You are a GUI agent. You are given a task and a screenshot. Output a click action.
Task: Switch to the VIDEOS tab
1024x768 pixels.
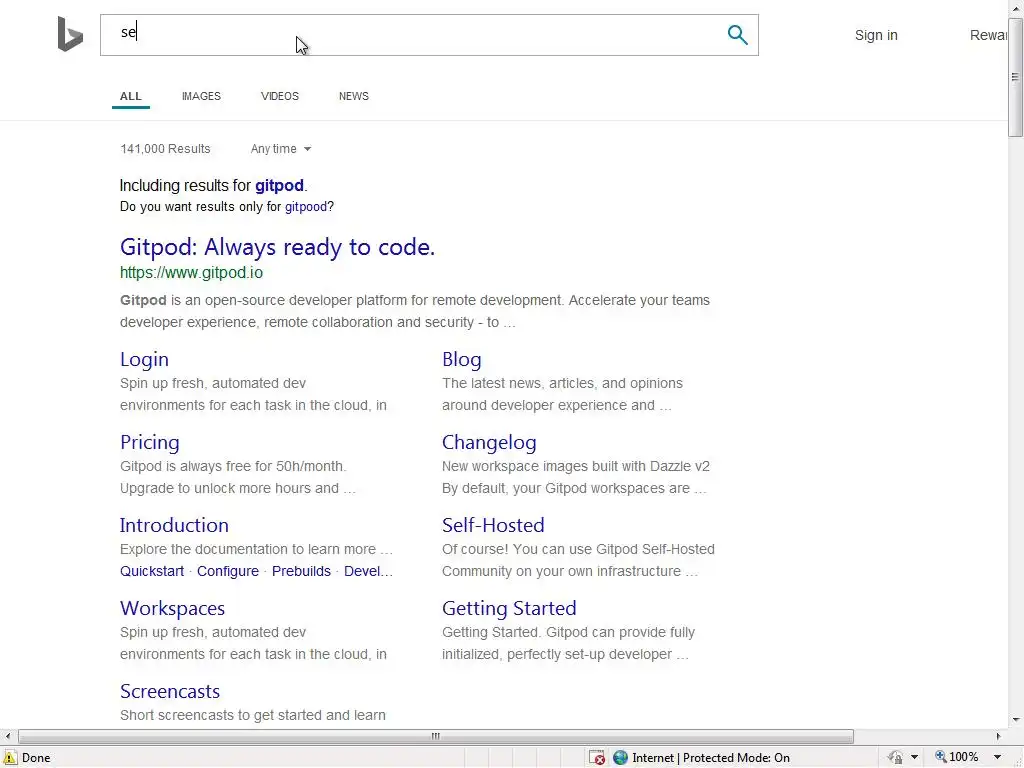point(280,96)
